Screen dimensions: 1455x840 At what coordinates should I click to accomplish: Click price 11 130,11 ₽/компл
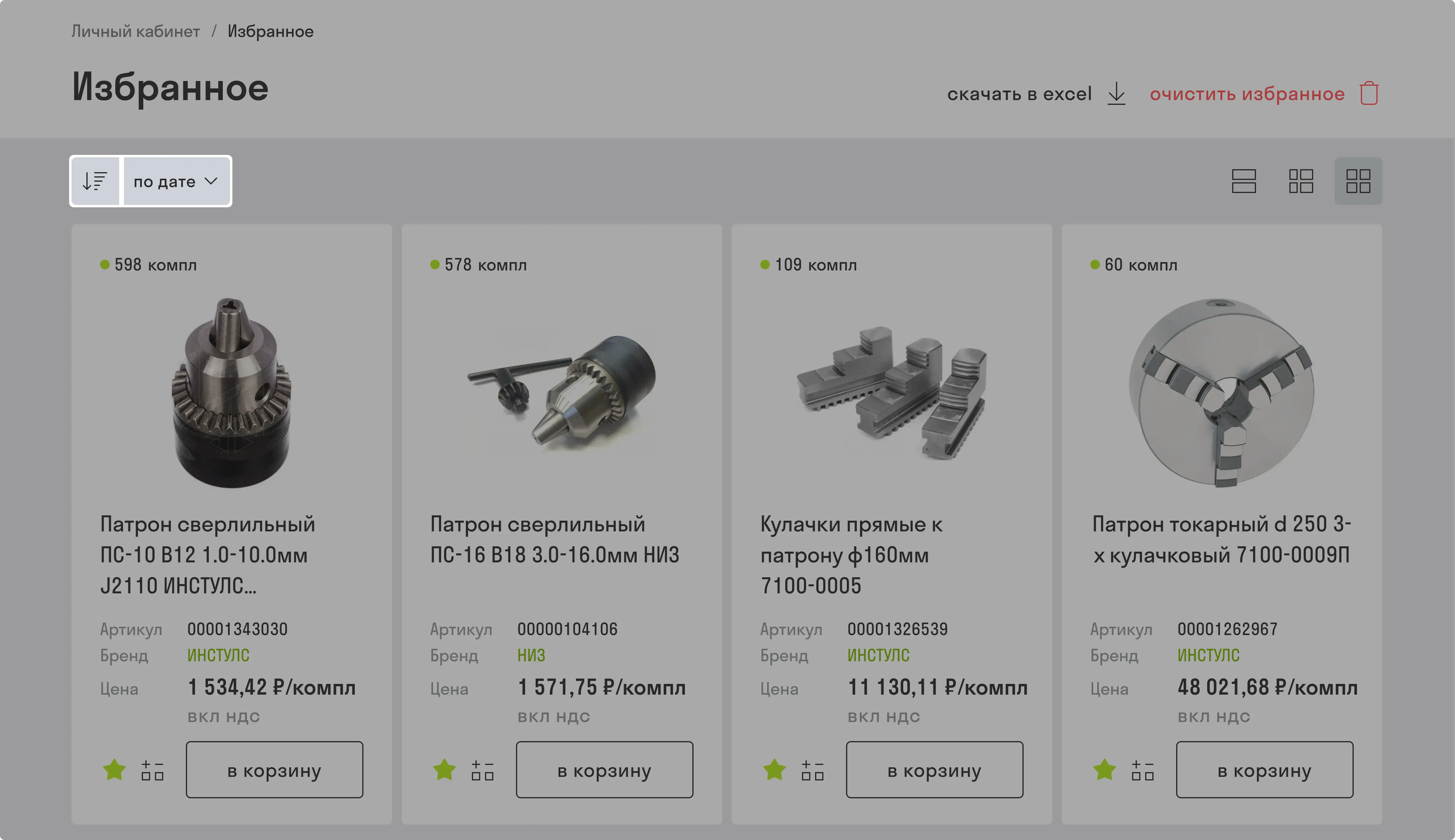[x=938, y=688]
